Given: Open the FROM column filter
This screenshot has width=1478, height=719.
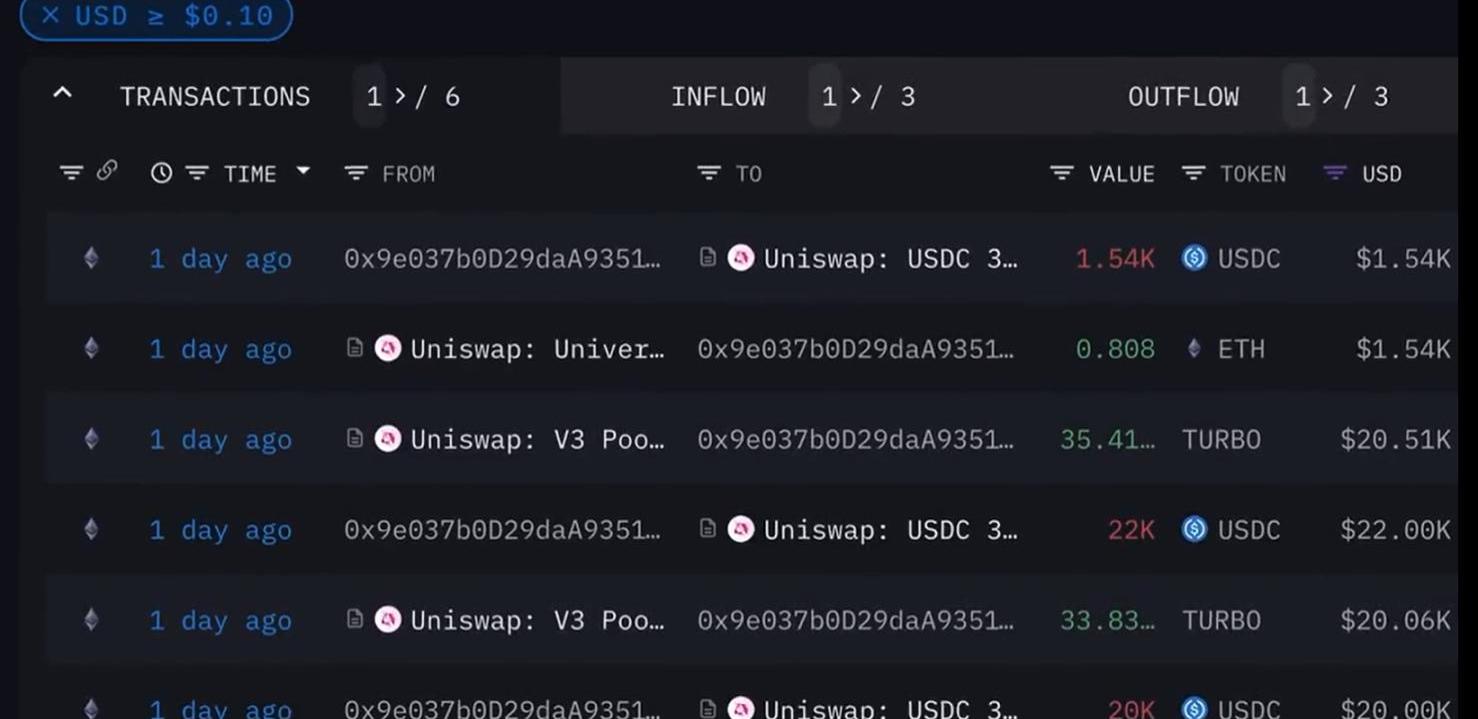Looking at the screenshot, I should (355, 174).
